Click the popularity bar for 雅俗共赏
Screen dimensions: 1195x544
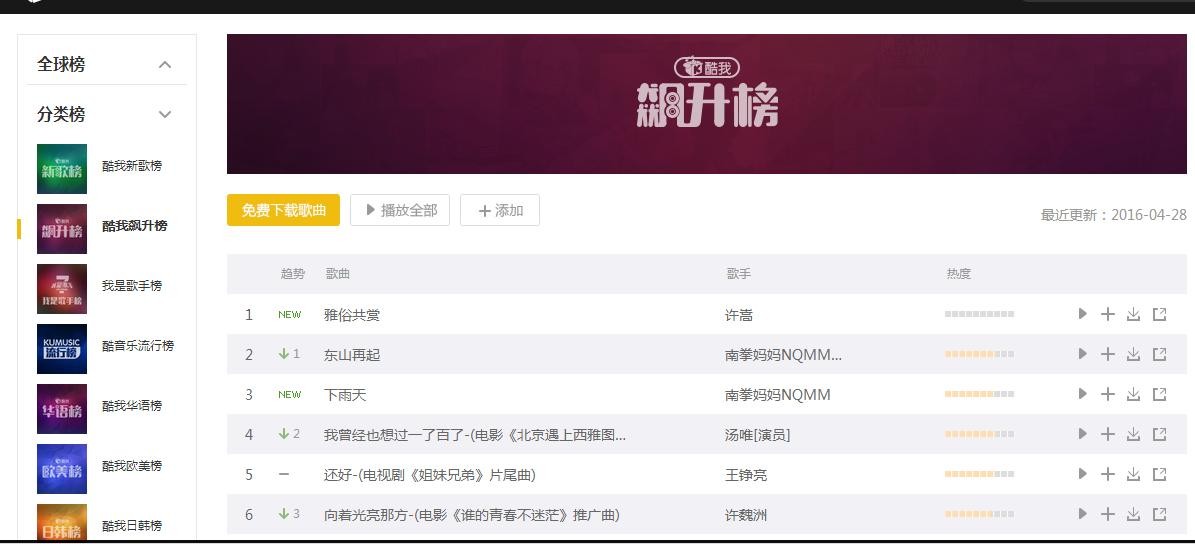click(x=979, y=314)
